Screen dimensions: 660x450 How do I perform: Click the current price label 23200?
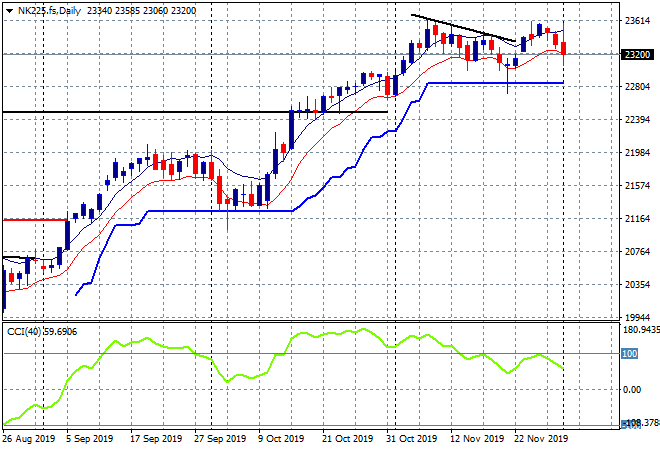[x=637, y=54]
